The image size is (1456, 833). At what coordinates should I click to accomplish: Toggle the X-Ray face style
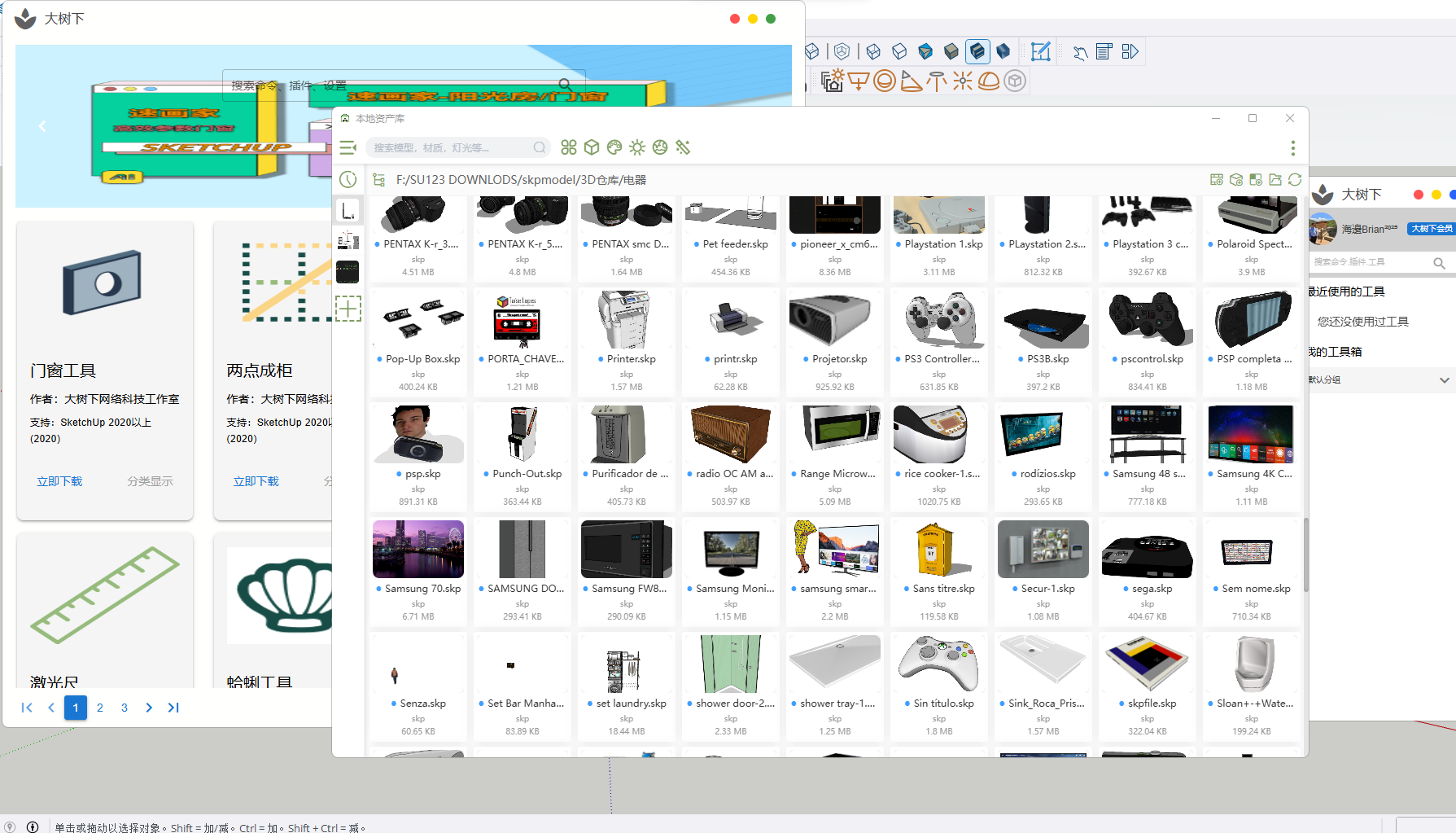812,52
